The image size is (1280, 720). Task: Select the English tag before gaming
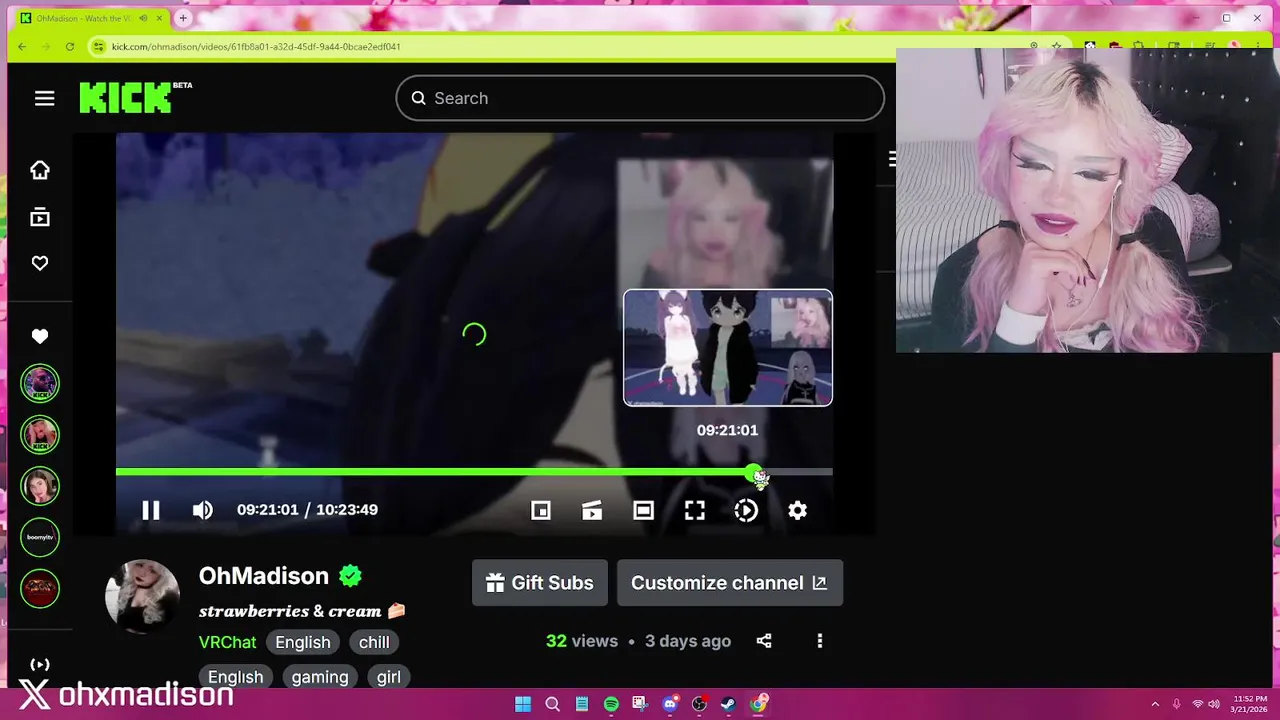[236, 677]
